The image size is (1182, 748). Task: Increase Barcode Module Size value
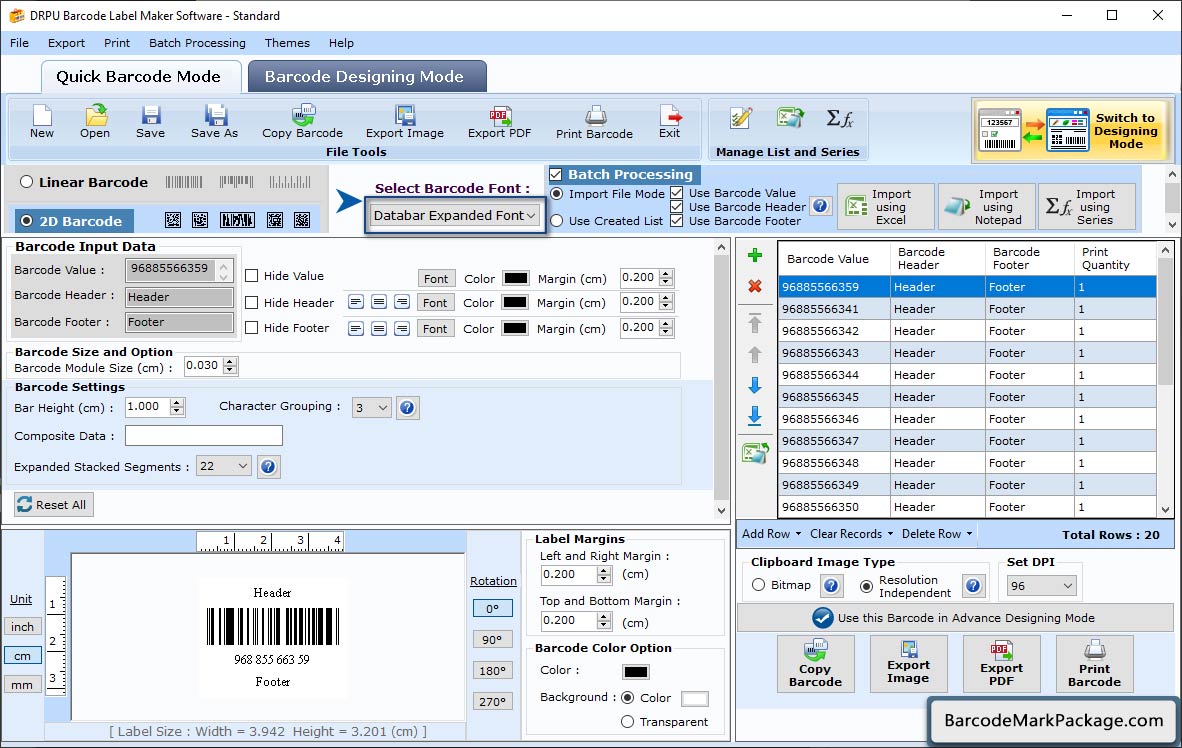[x=231, y=362]
